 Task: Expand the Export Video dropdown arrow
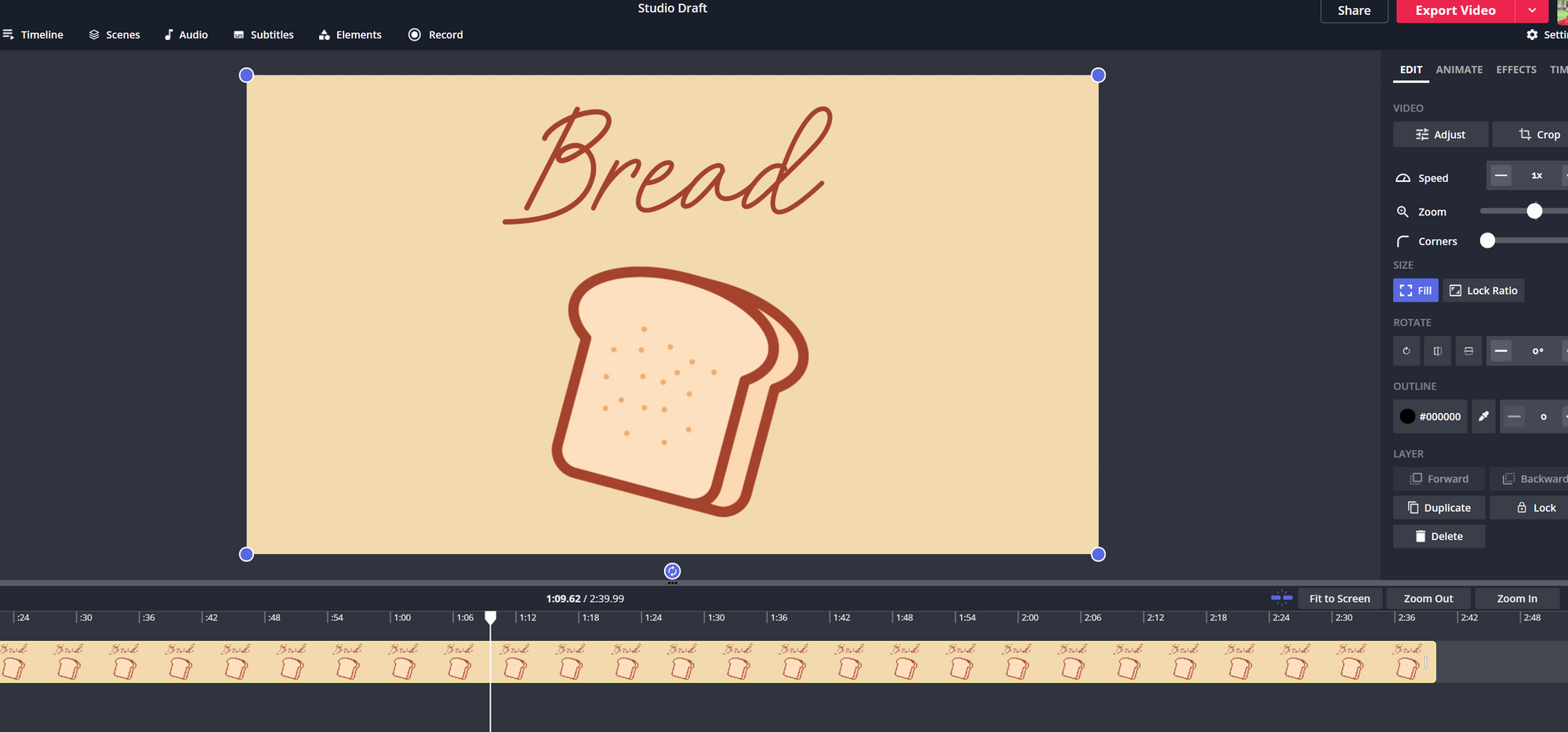click(x=1532, y=11)
